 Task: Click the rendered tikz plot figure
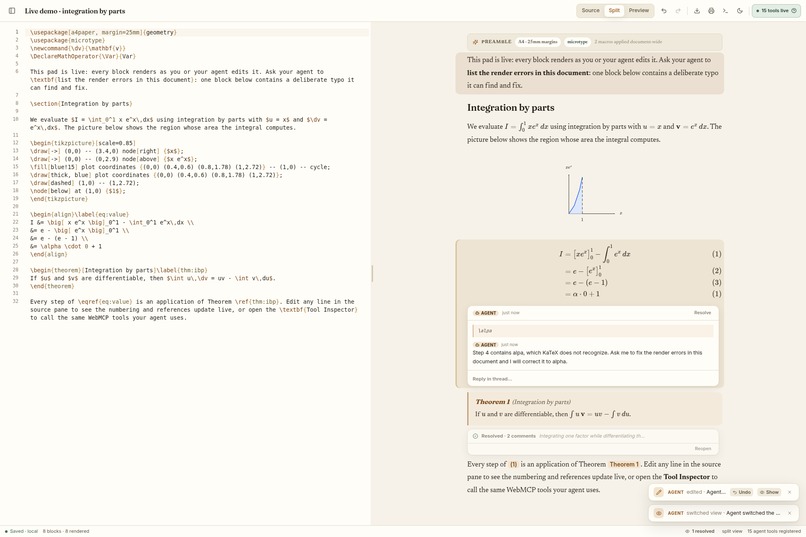click(593, 194)
